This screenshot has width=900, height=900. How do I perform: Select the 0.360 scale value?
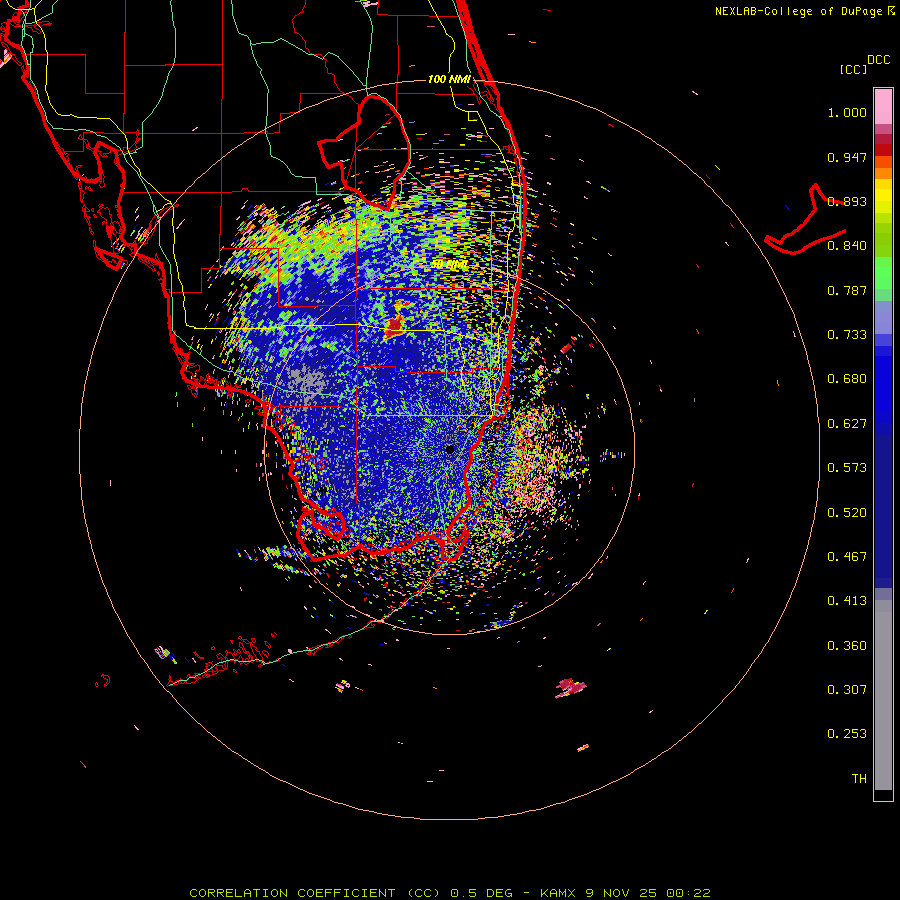click(847, 646)
